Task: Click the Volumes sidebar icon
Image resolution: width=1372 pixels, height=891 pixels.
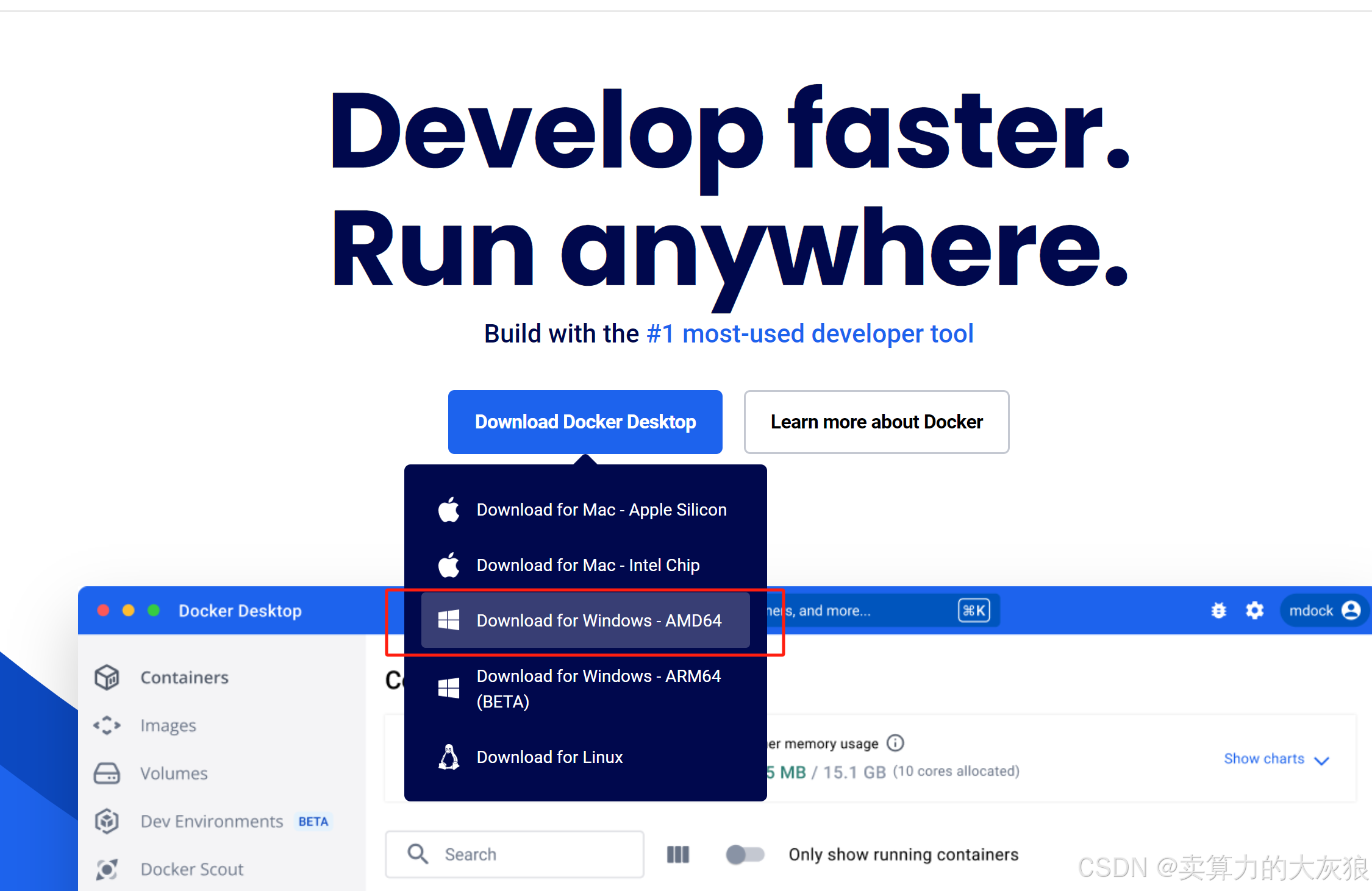Action: pos(107,773)
